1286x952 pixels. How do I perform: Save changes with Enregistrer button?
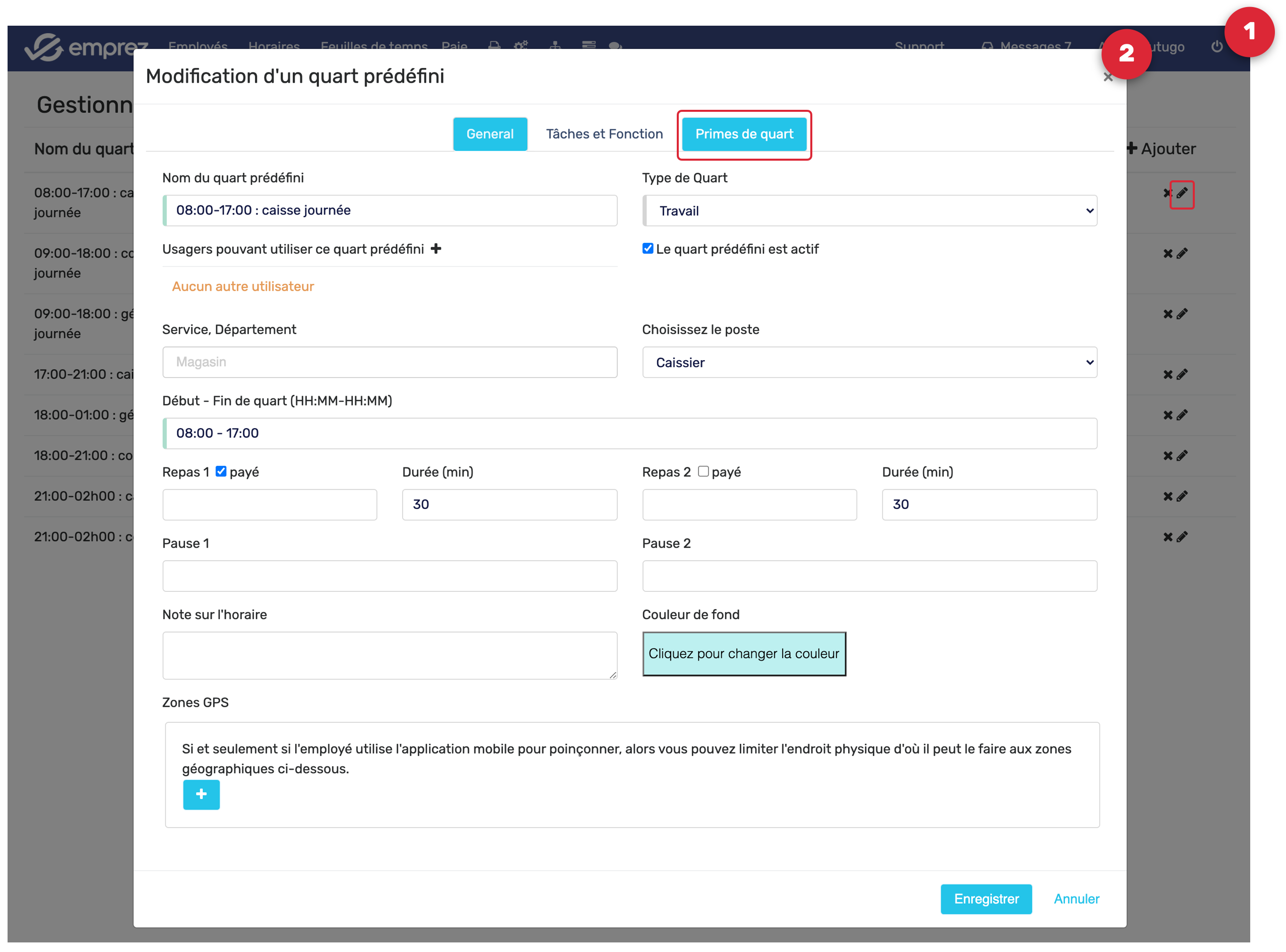[x=986, y=899]
